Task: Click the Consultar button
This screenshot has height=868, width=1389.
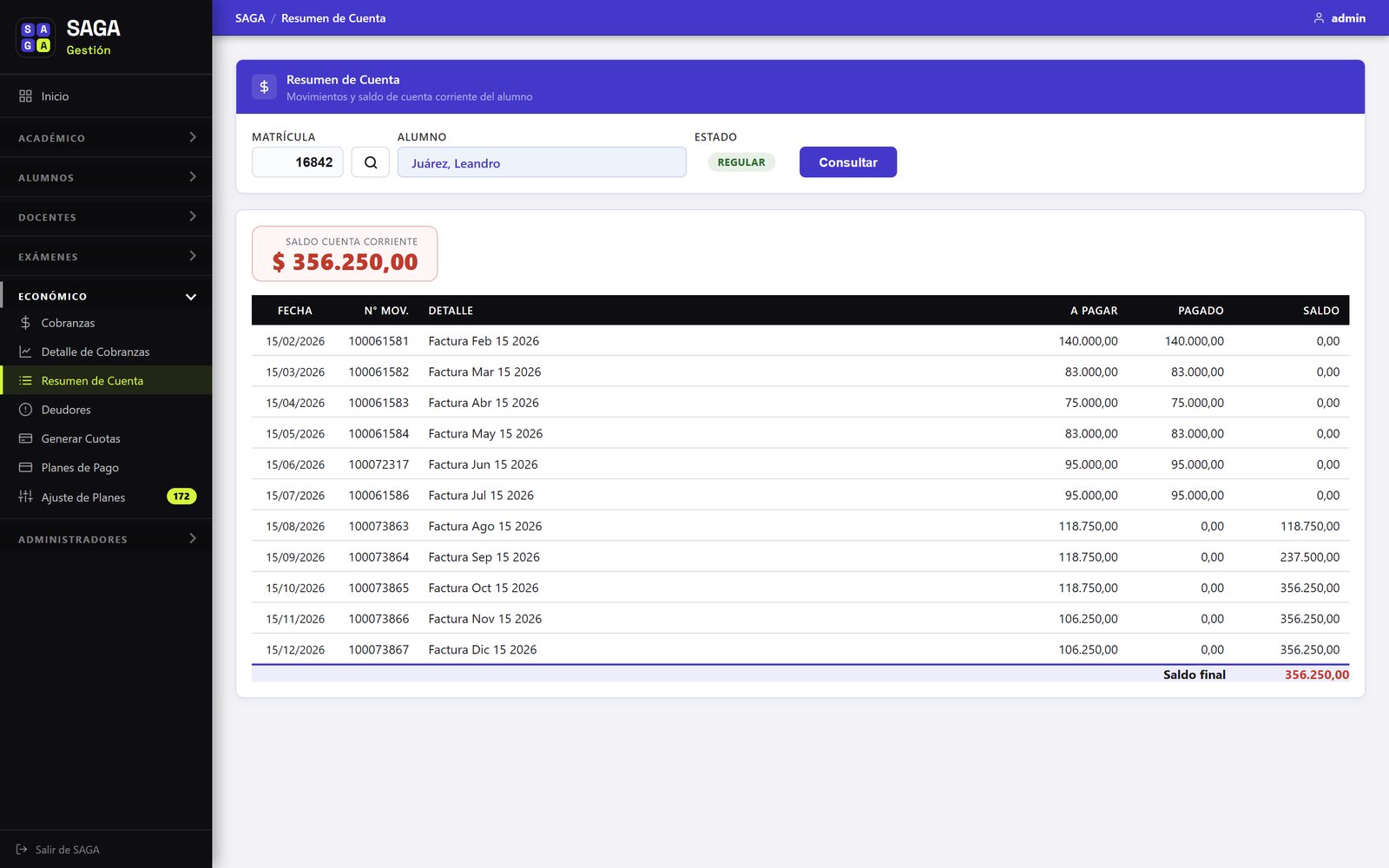Action: point(848,162)
